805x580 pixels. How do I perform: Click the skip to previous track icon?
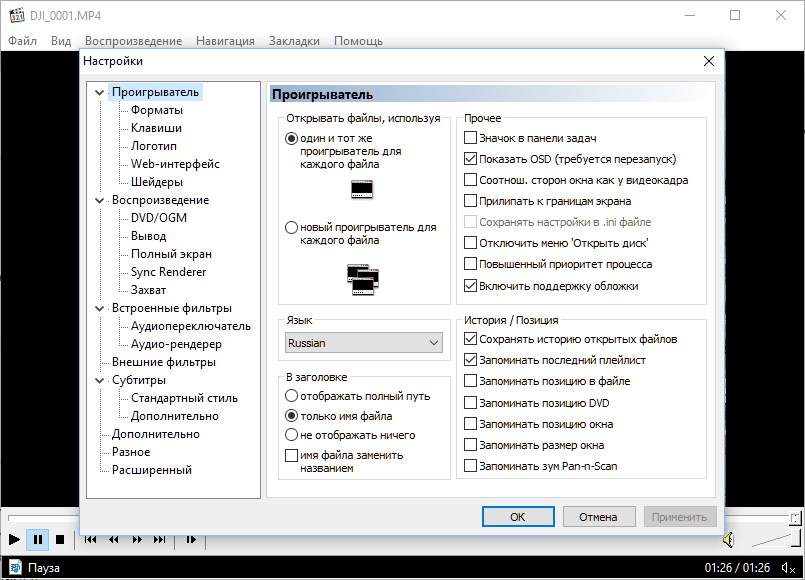pyautogui.click(x=91, y=539)
